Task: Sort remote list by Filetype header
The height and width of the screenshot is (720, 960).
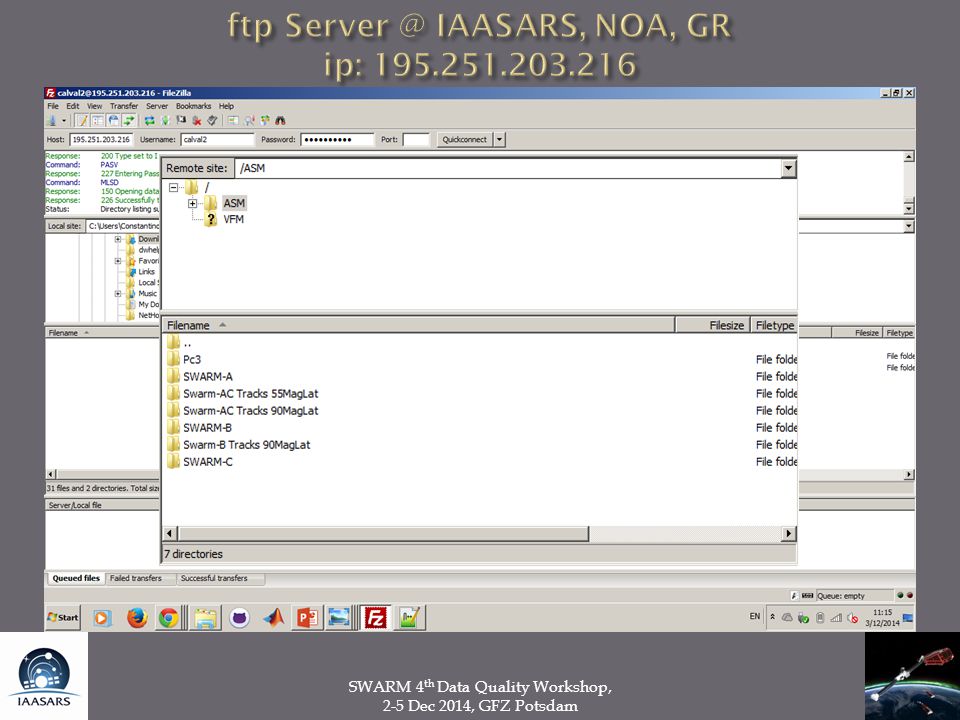Action: (x=773, y=325)
